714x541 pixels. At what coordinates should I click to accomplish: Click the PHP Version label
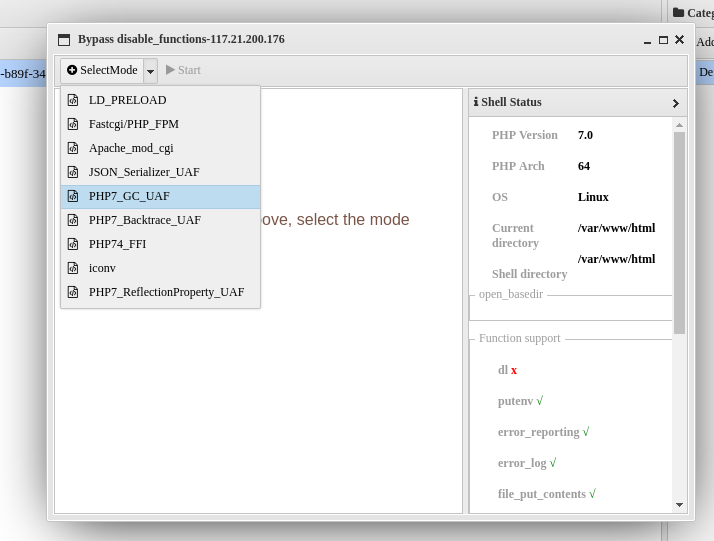pyautogui.click(x=525, y=135)
